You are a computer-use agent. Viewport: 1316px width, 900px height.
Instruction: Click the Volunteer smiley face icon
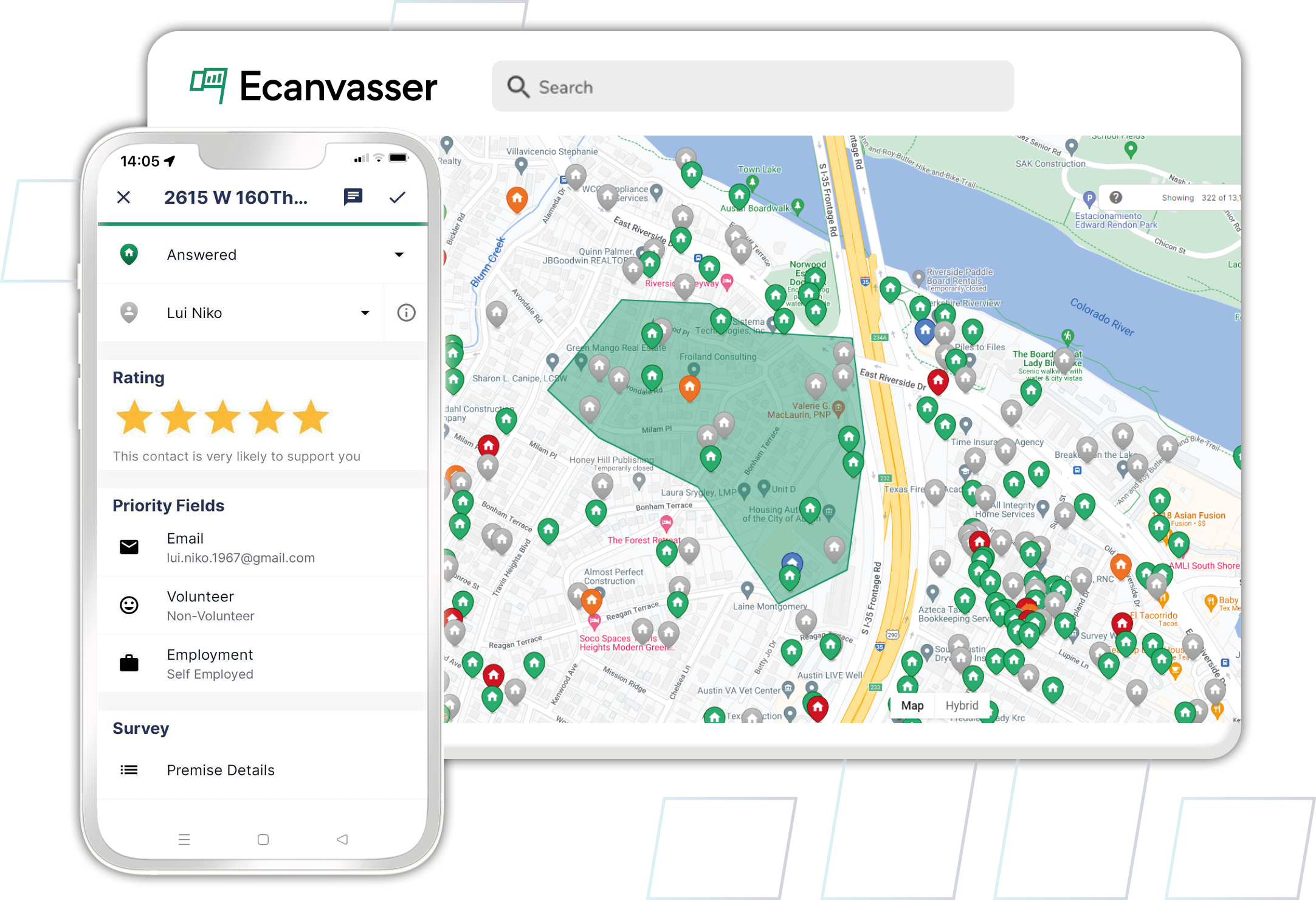pyautogui.click(x=129, y=605)
